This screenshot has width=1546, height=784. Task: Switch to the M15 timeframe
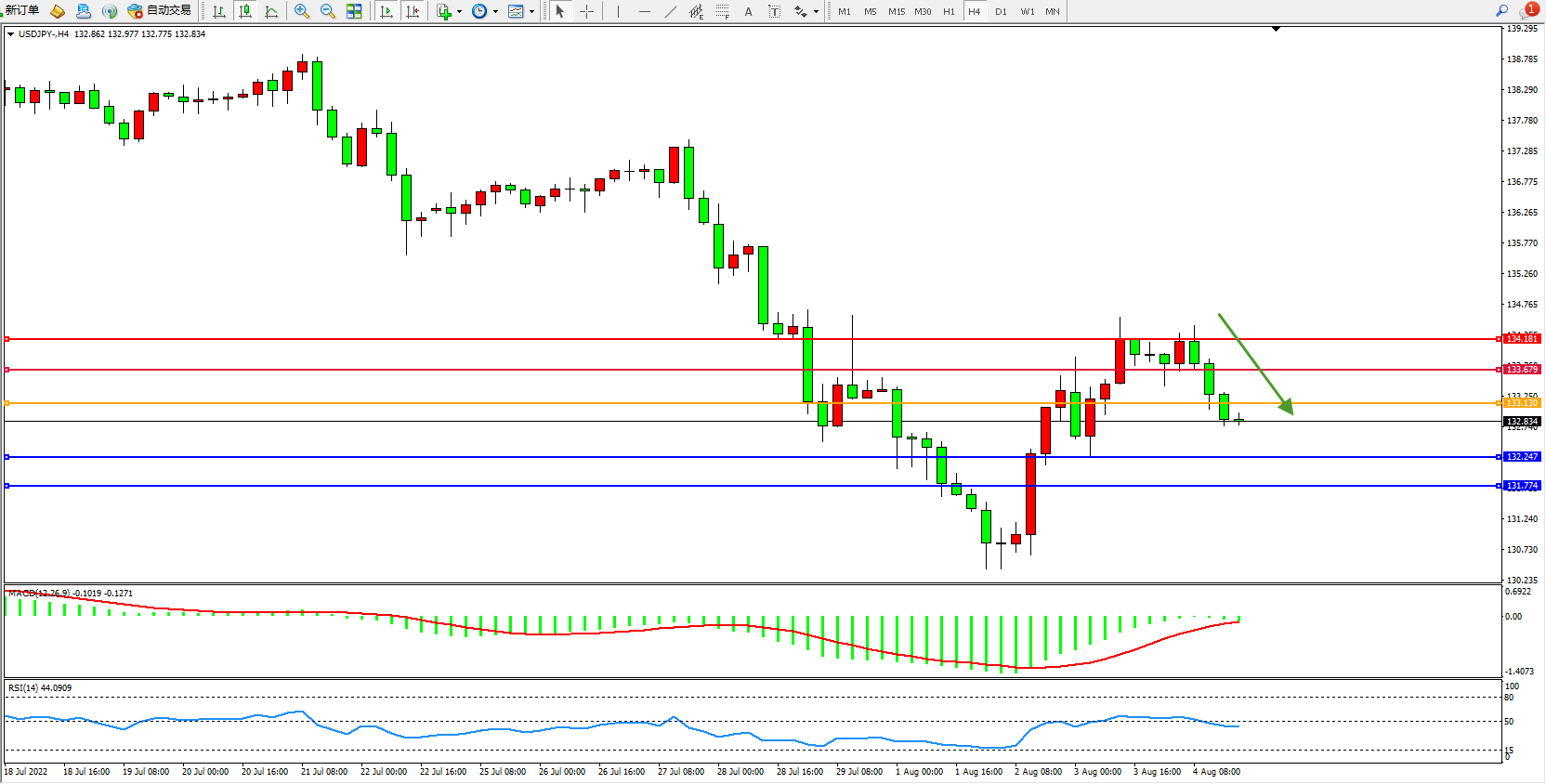coord(896,11)
